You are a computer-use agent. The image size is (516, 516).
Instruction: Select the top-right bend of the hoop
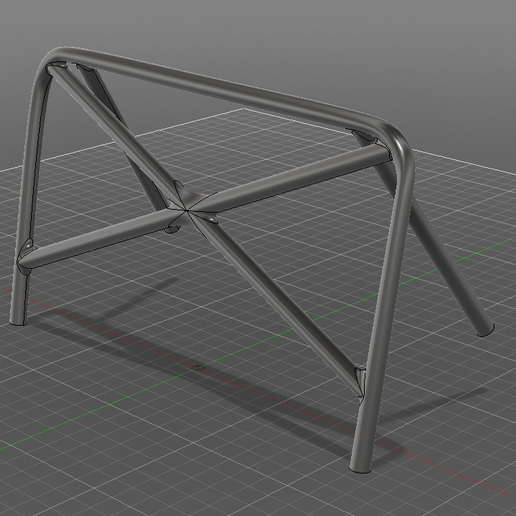tap(397, 140)
